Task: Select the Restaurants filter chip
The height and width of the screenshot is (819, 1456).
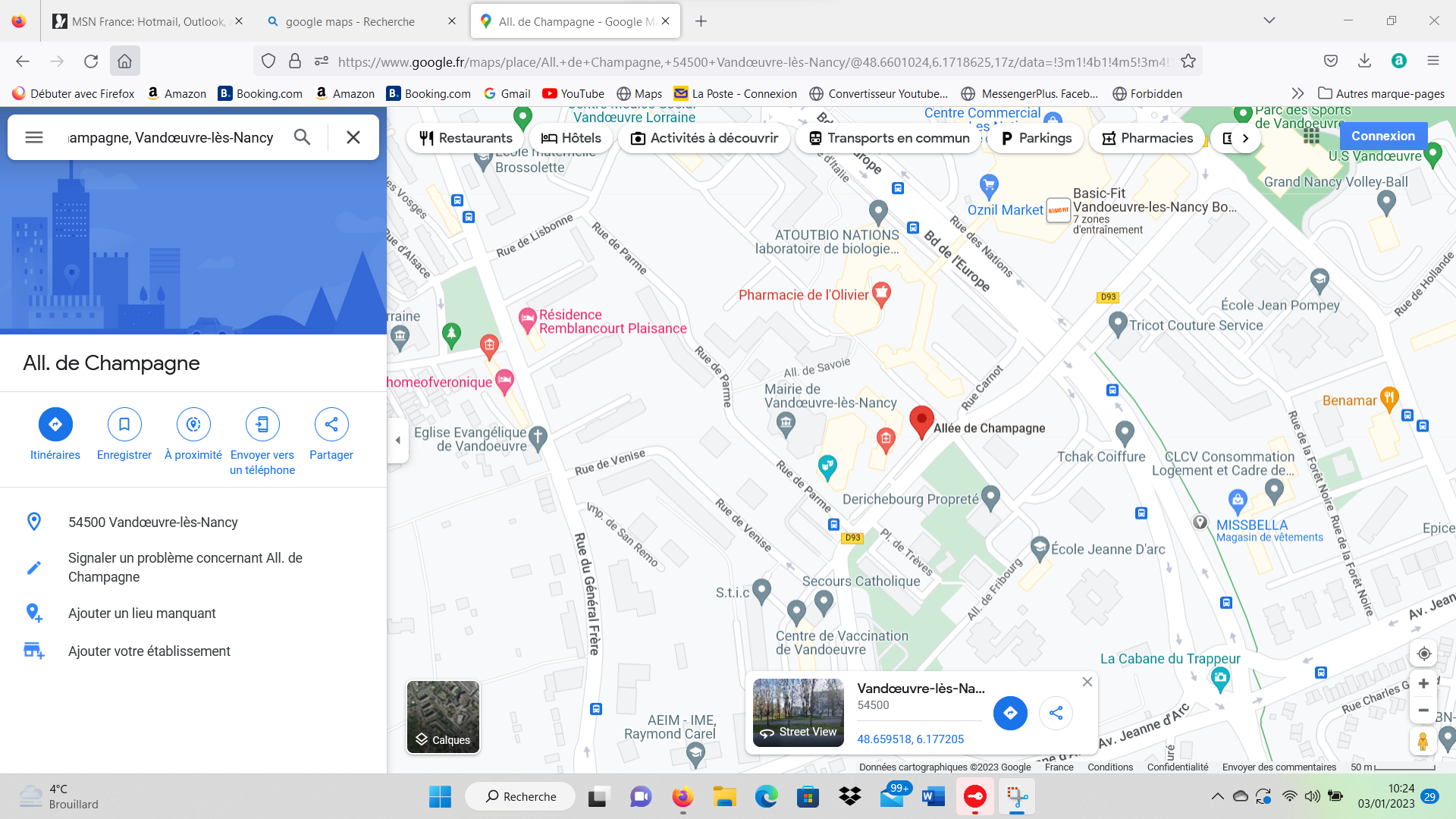Action: point(466,138)
